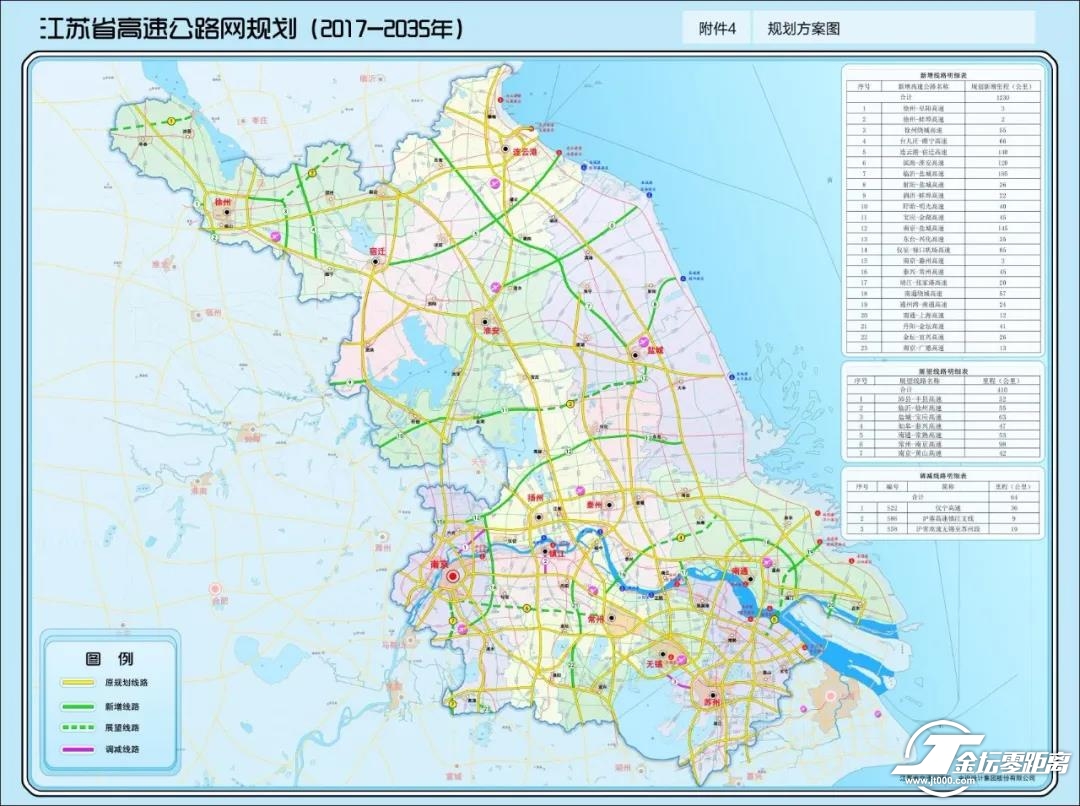The width and height of the screenshot is (1080, 806).
Task: Click the 规划方案图 header label
Action: coord(804,29)
